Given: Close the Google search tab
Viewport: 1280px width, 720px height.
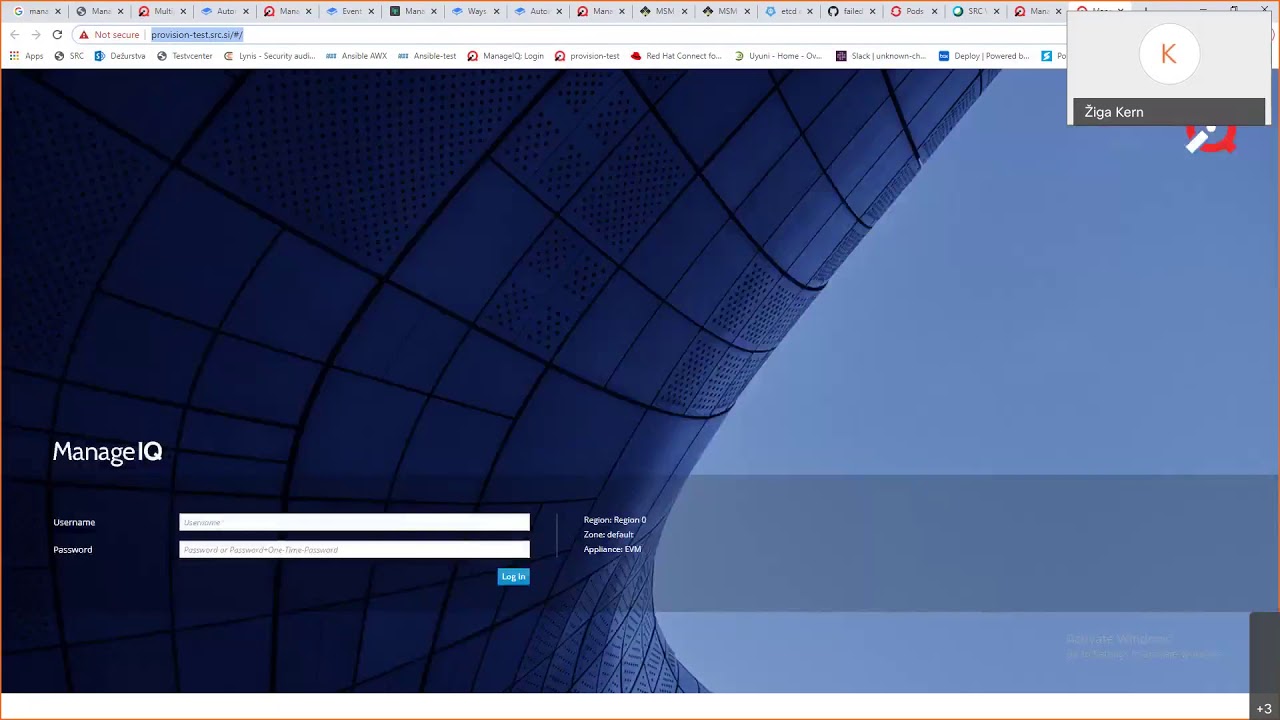Looking at the screenshot, I should (58, 12).
